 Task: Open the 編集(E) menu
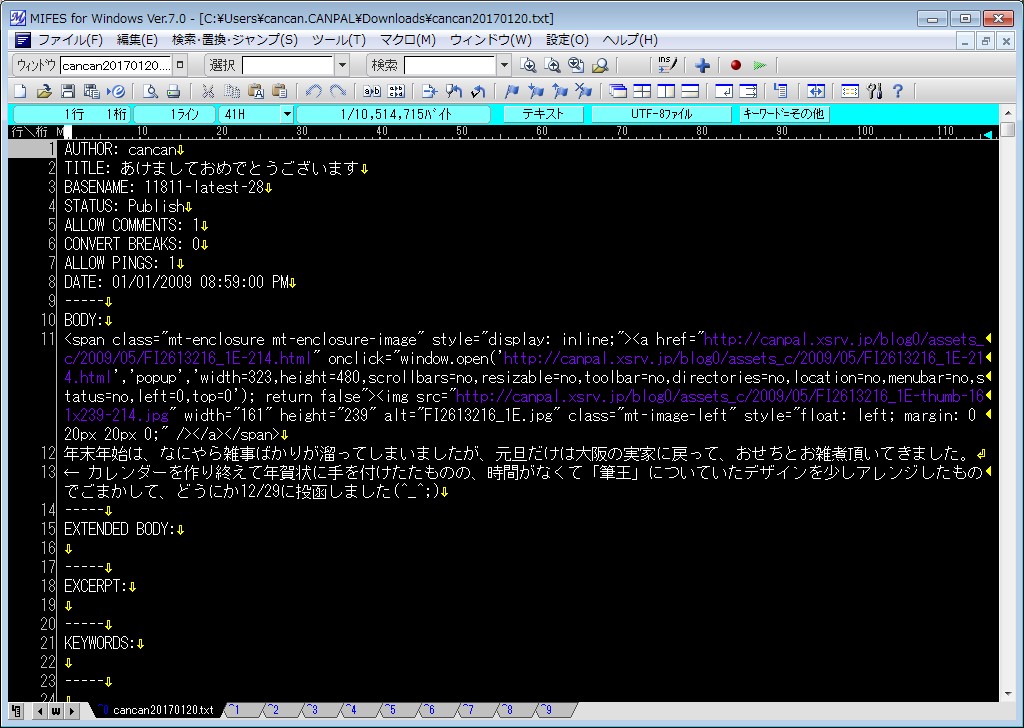point(137,40)
